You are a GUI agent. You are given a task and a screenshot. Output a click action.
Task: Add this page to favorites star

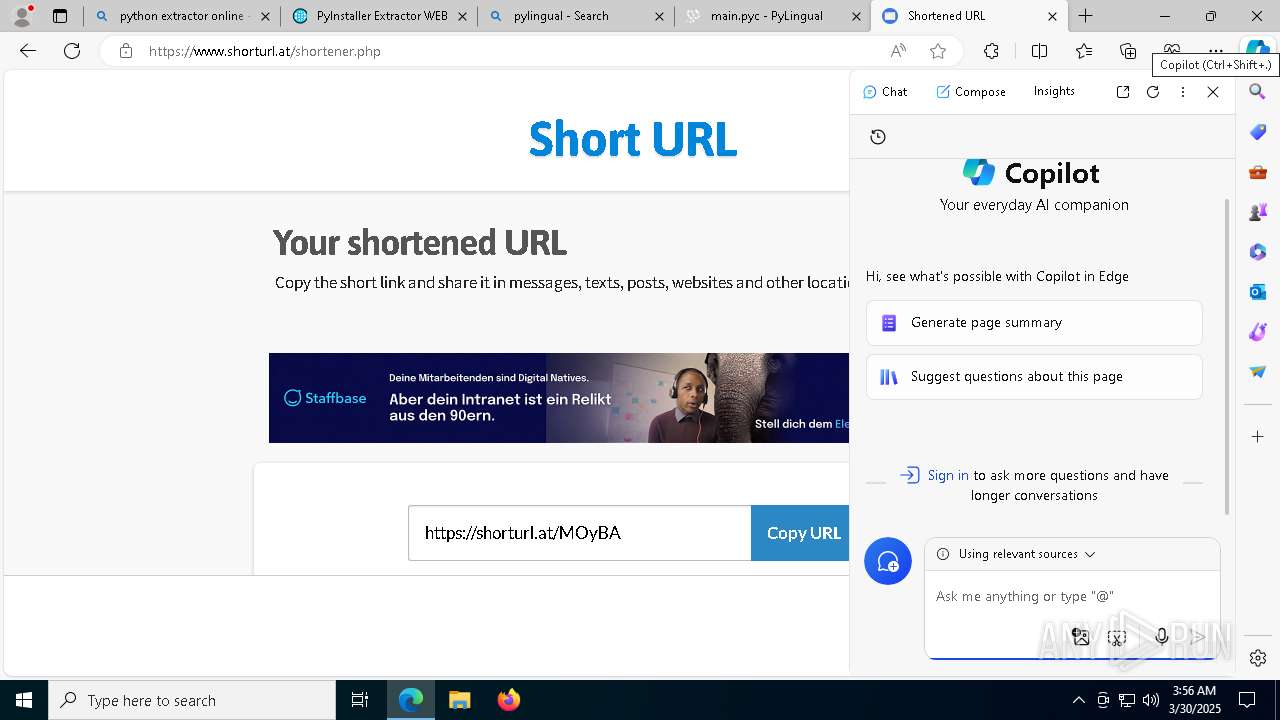(x=937, y=51)
